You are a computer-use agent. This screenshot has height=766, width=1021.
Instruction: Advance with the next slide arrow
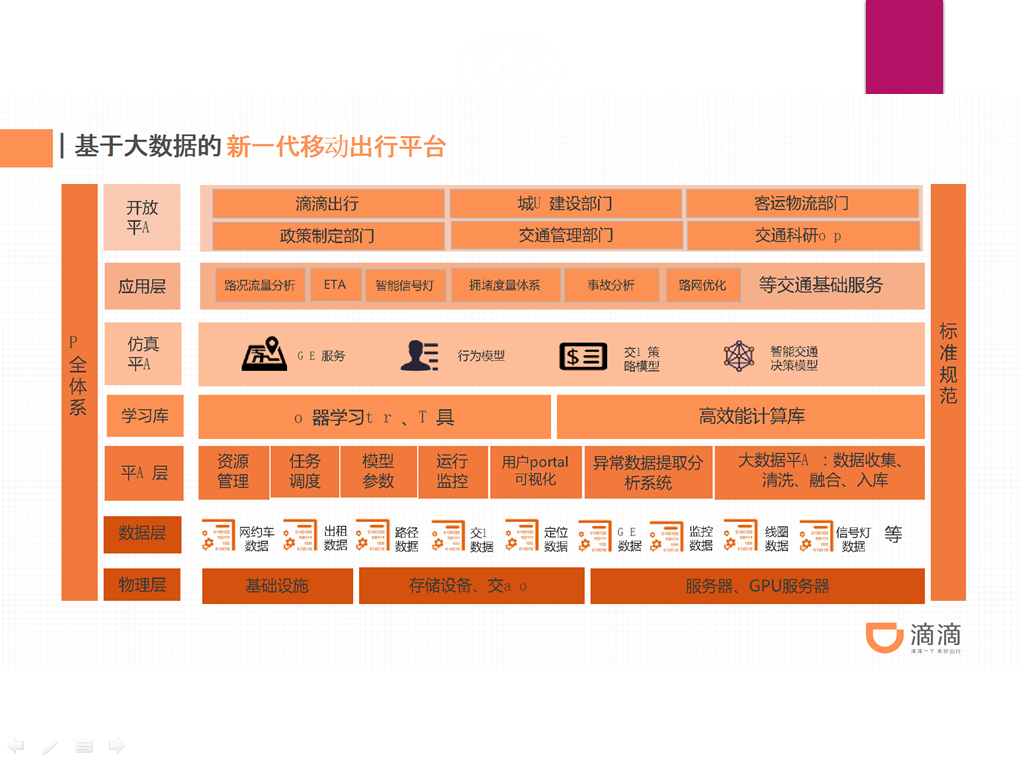[x=117, y=745]
